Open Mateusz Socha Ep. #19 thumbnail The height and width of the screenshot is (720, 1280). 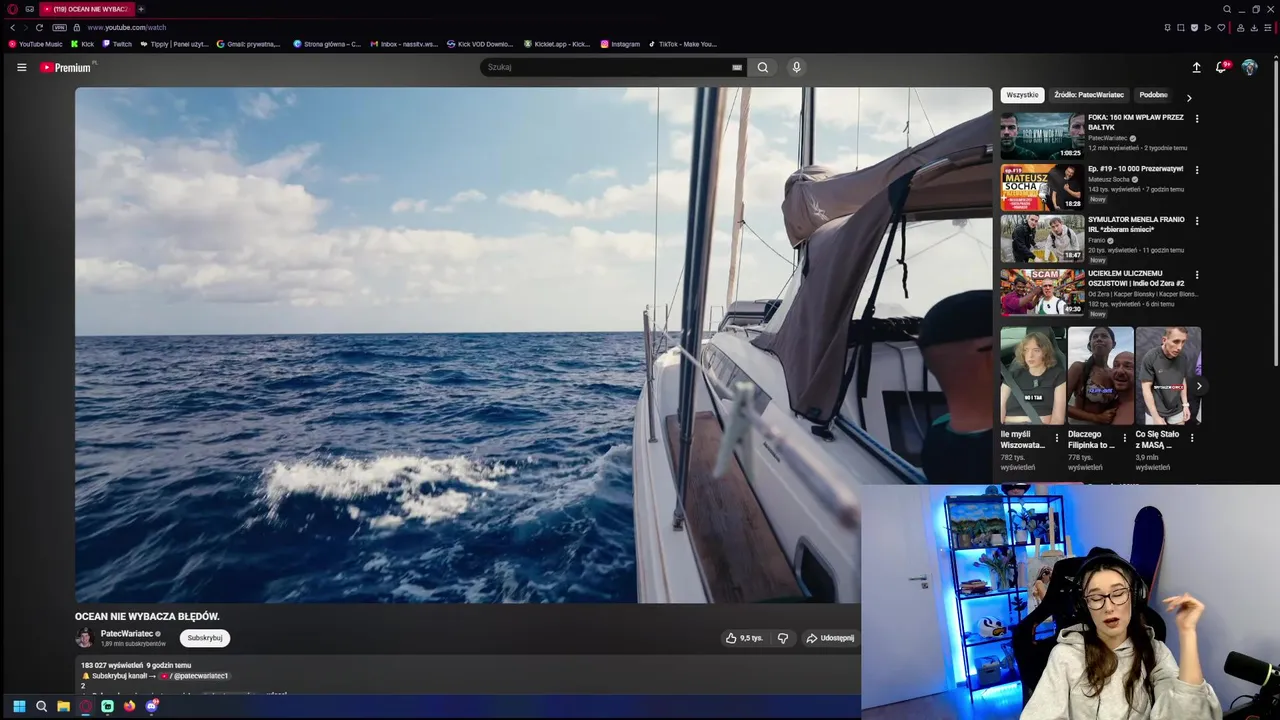[x=1042, y=187]
